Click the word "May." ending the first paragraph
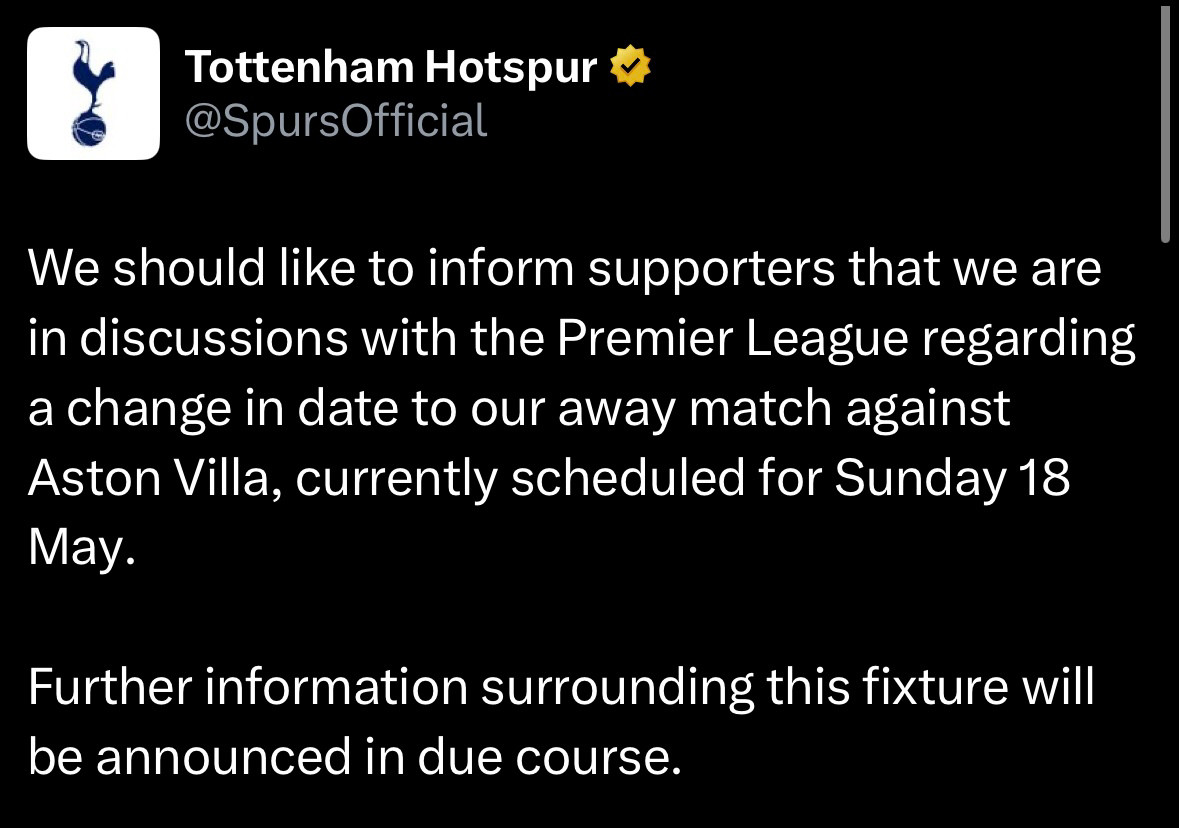The width and height of the screenshot is (1179, 828). tap(82, 547)
